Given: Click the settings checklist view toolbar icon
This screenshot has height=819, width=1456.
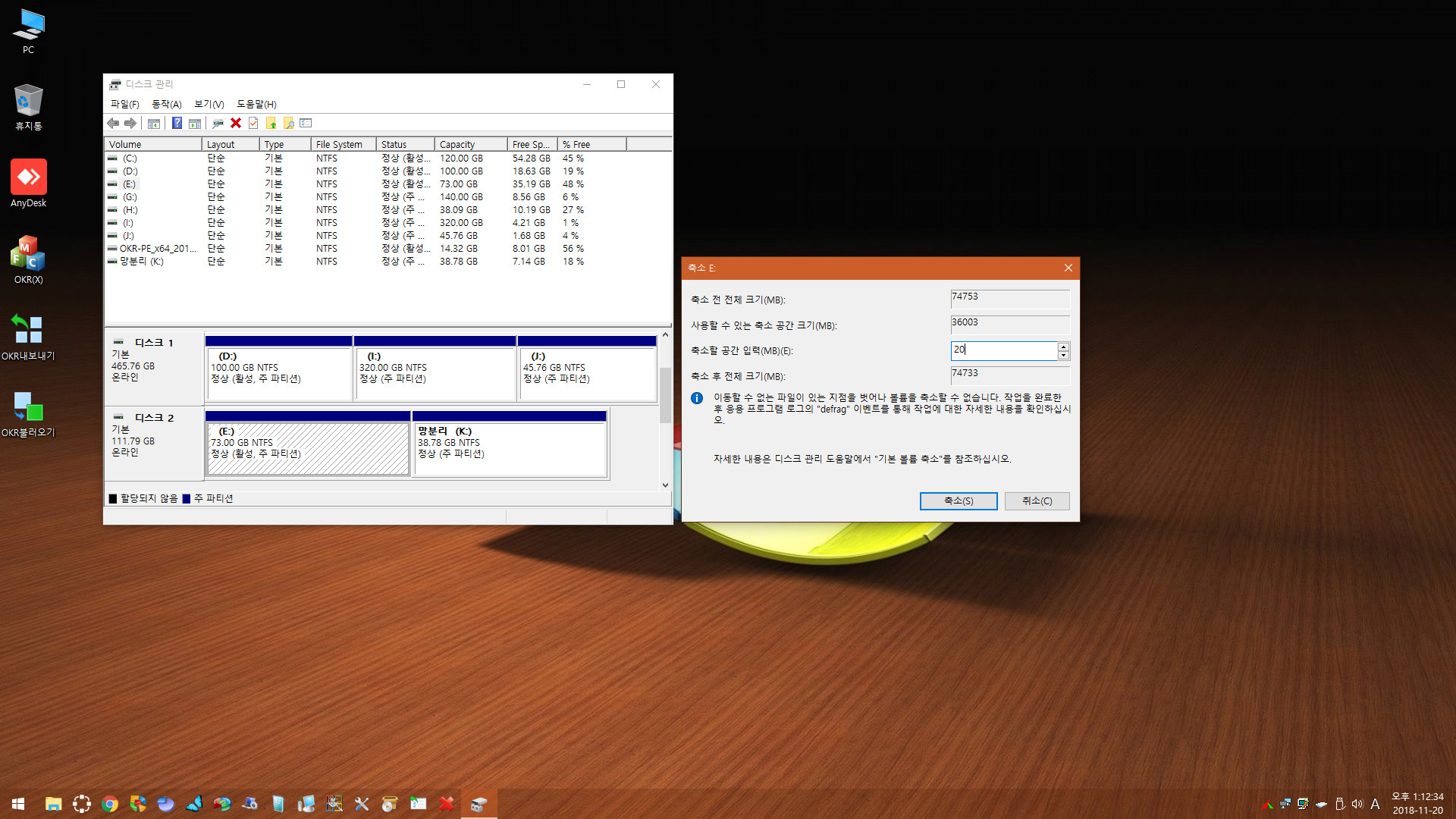Looking at the screenshot, I should coord(306,124).
